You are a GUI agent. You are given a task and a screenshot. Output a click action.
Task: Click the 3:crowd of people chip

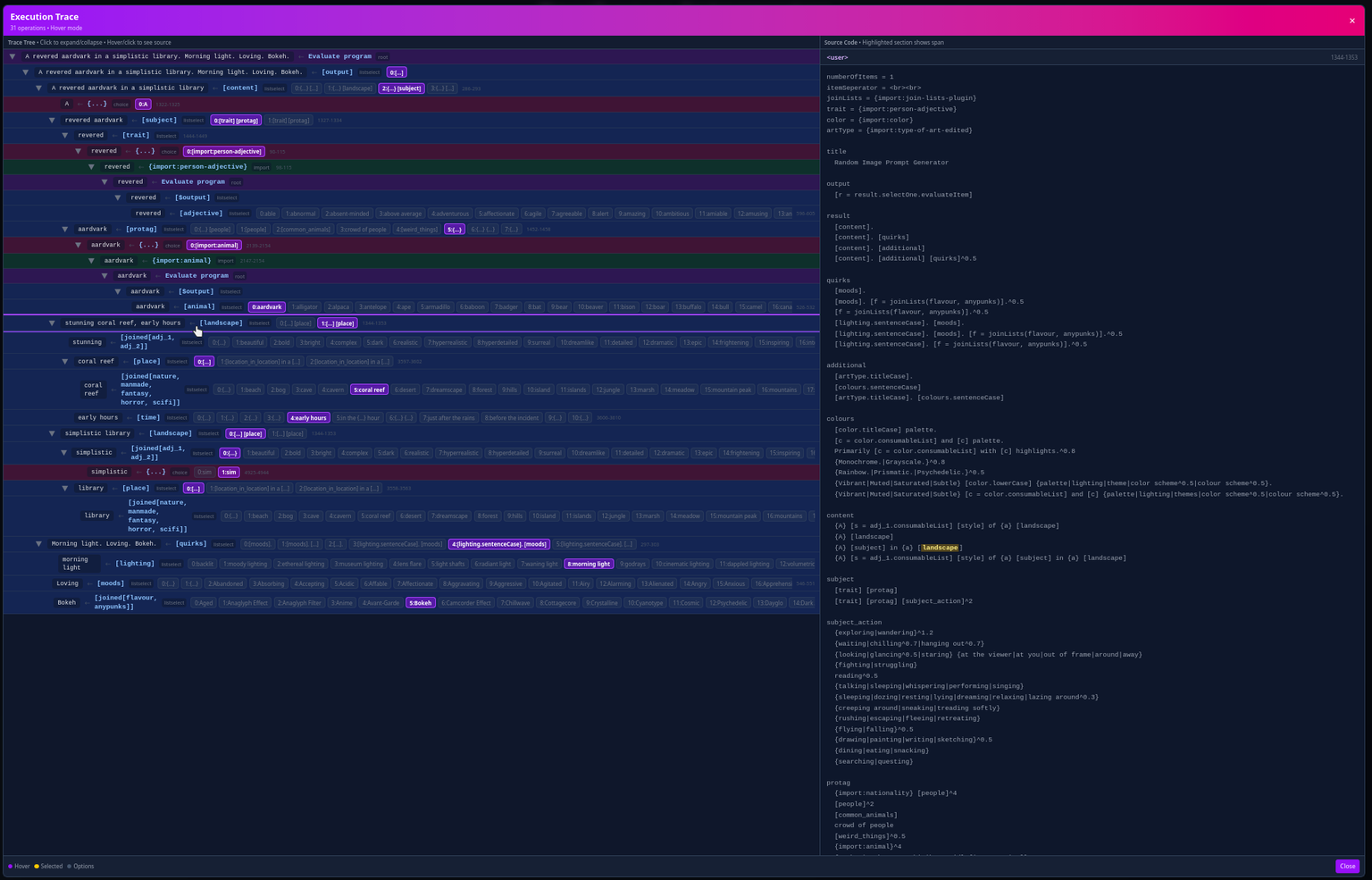pyautogui.click(x=364, y=230)
